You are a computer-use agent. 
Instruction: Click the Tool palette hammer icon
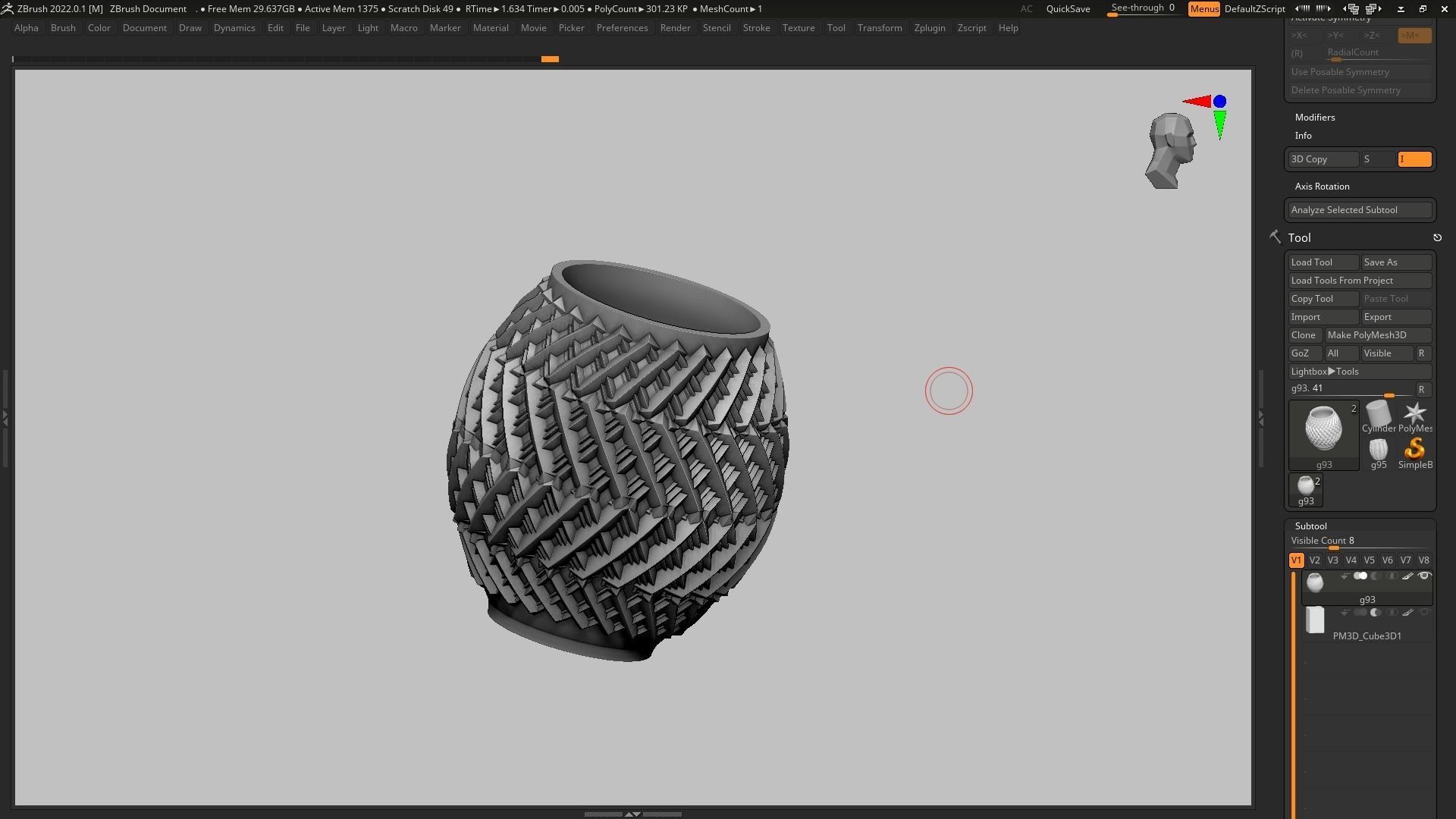pos(1275,237)
